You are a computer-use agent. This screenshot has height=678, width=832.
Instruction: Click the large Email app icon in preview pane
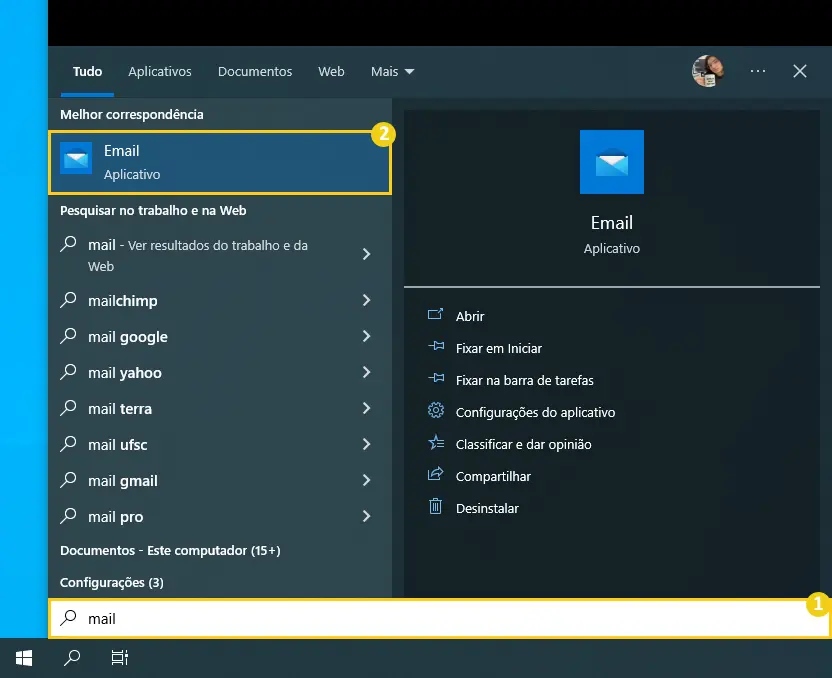611,162
